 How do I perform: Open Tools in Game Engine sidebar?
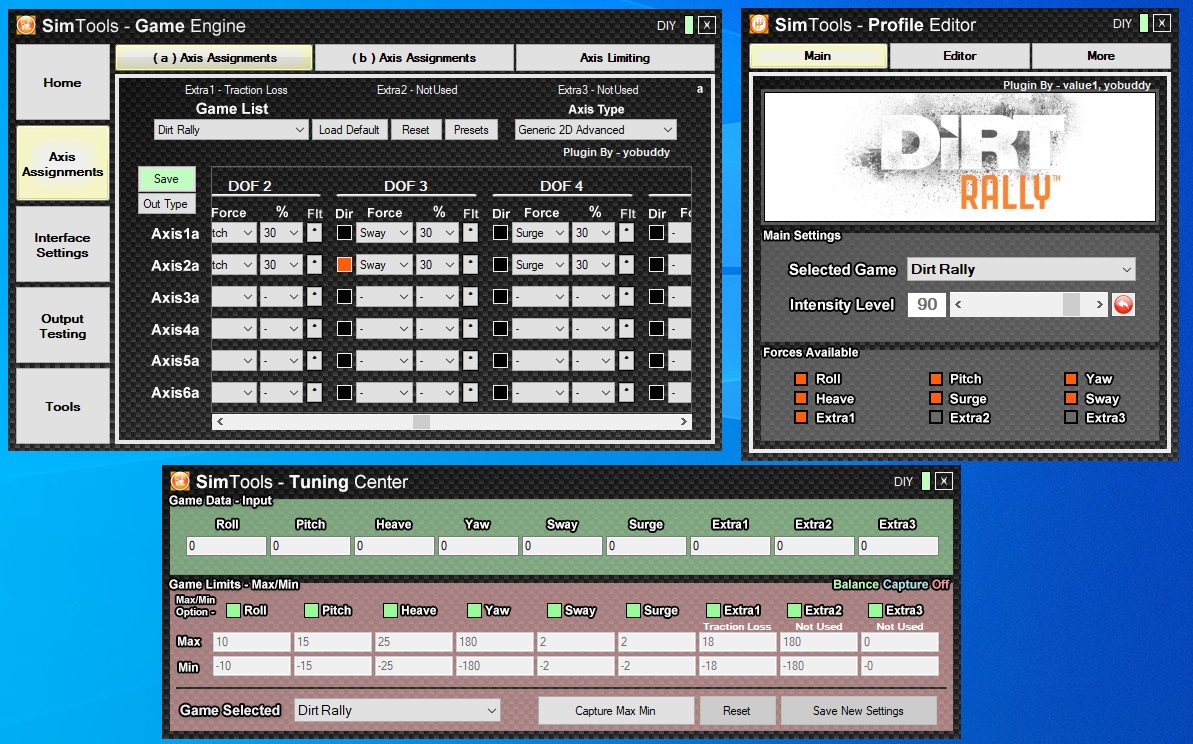click(62, 407)
